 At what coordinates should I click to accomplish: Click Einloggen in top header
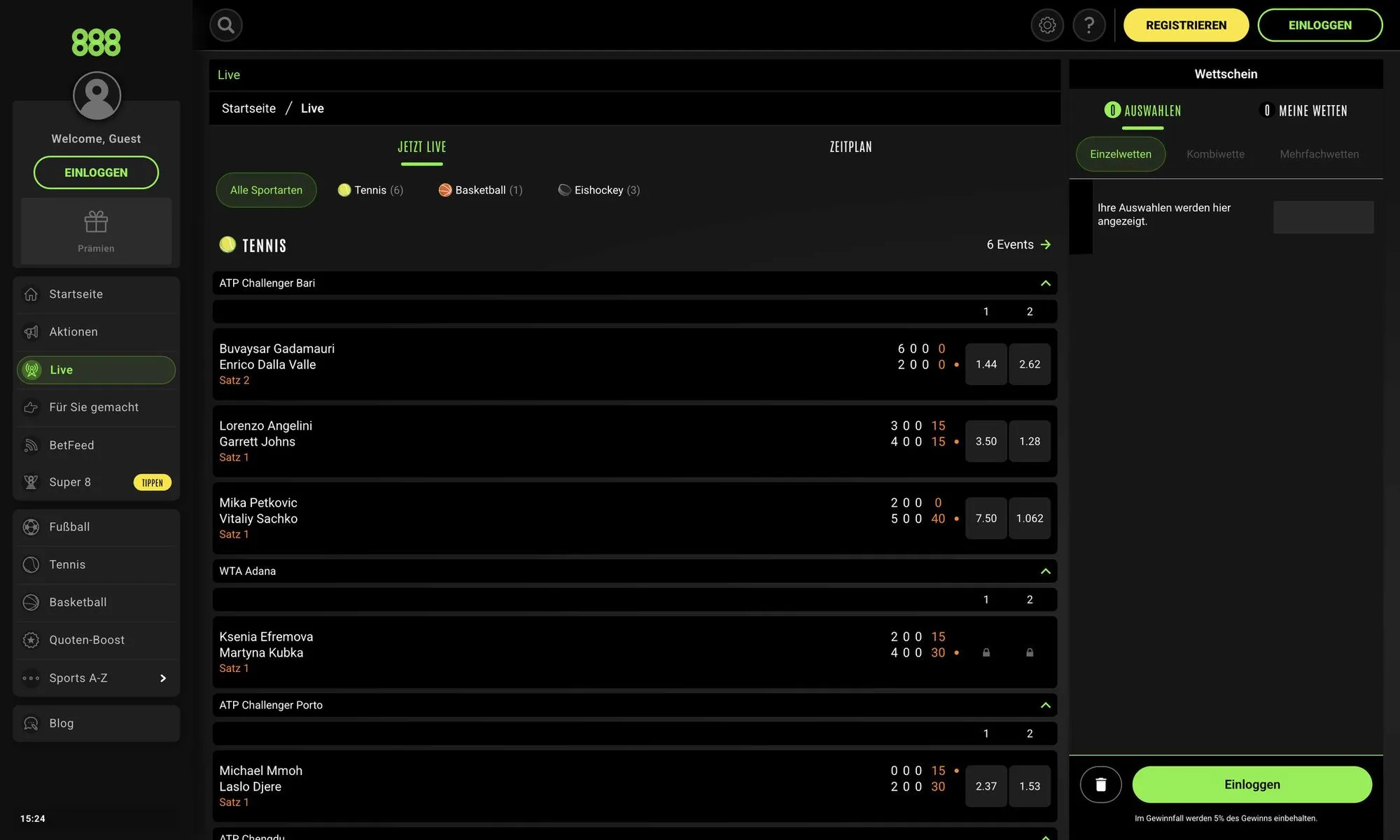[x=1319, y=25]
